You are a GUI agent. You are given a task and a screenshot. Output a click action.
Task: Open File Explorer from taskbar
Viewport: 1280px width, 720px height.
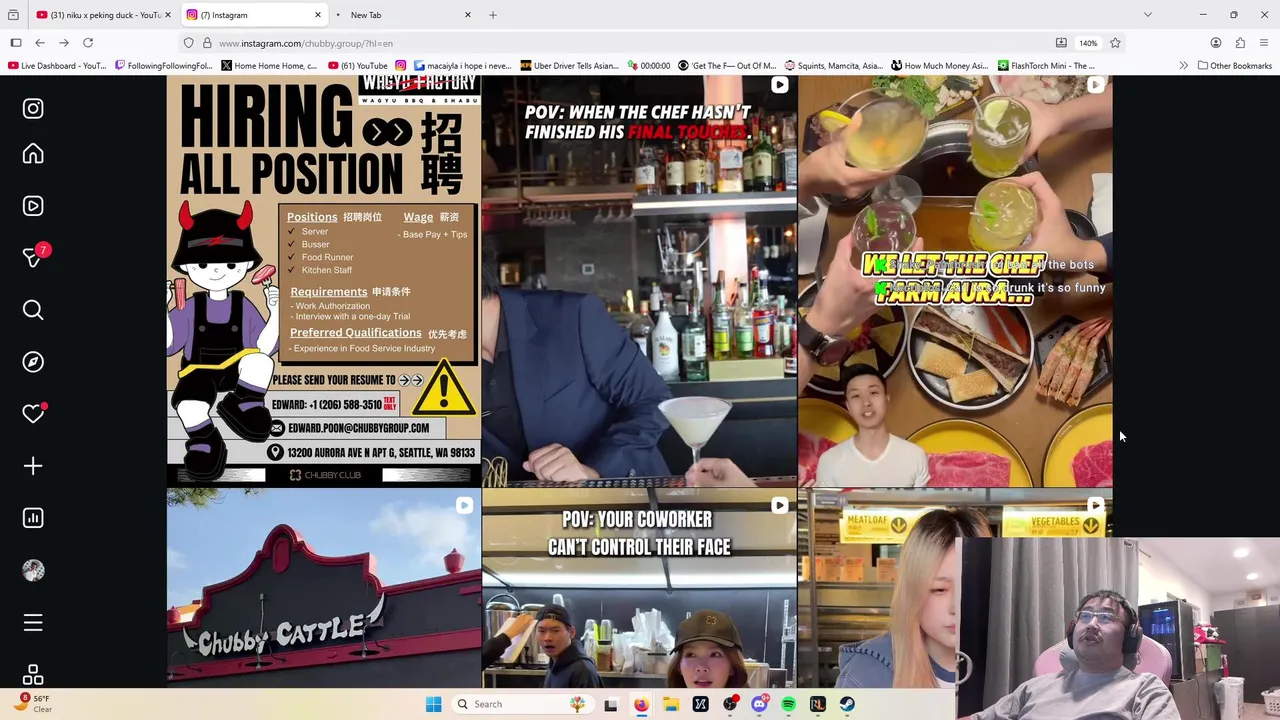(x=670, y=704)
